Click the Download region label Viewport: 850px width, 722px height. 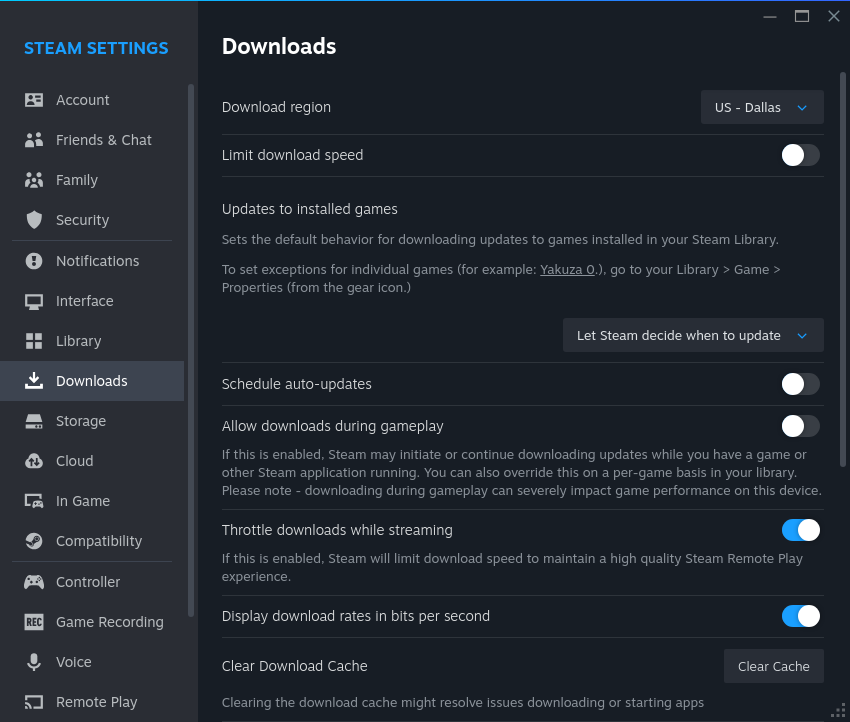[276, 107]
